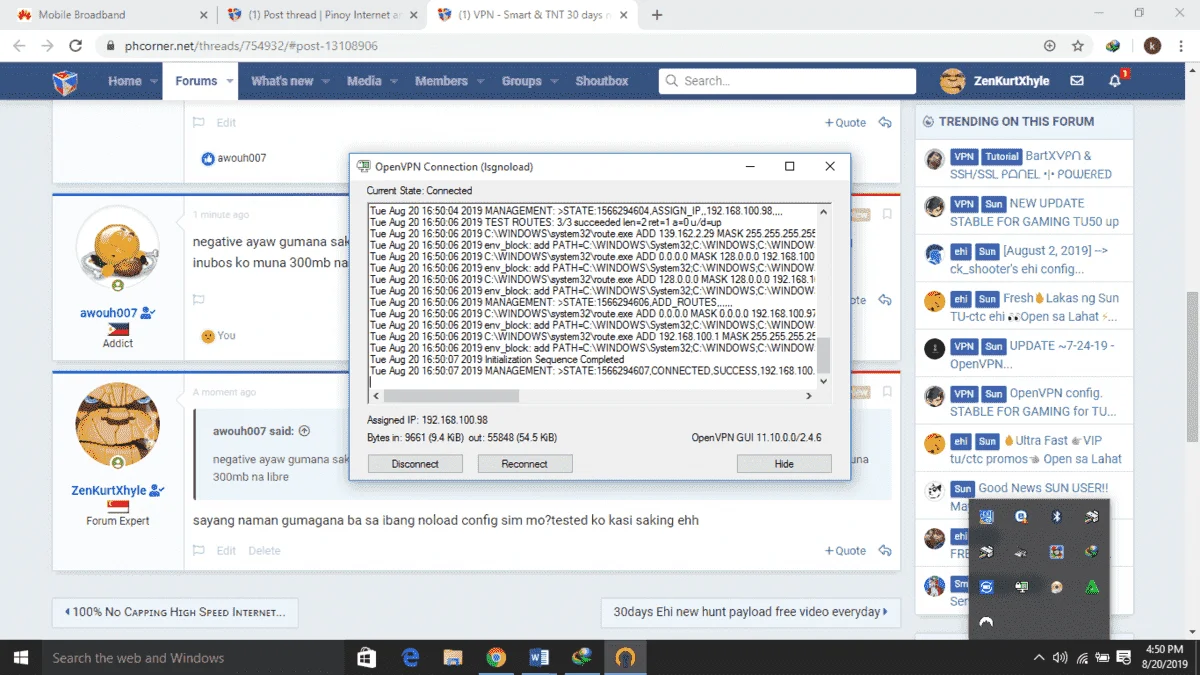This screenshot has height=675, width=1200.
Task: Click the Bluetooth tray icon
Action: coord(1056,517)
